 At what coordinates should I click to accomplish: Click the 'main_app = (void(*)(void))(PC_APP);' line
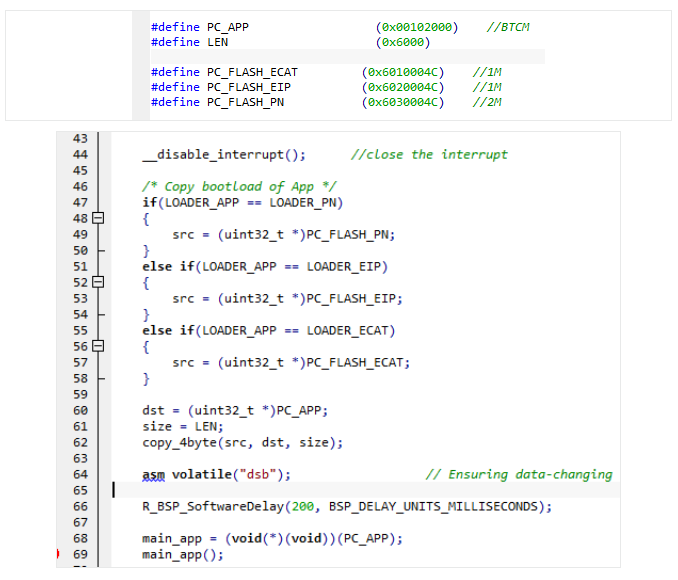pos(272,539)
